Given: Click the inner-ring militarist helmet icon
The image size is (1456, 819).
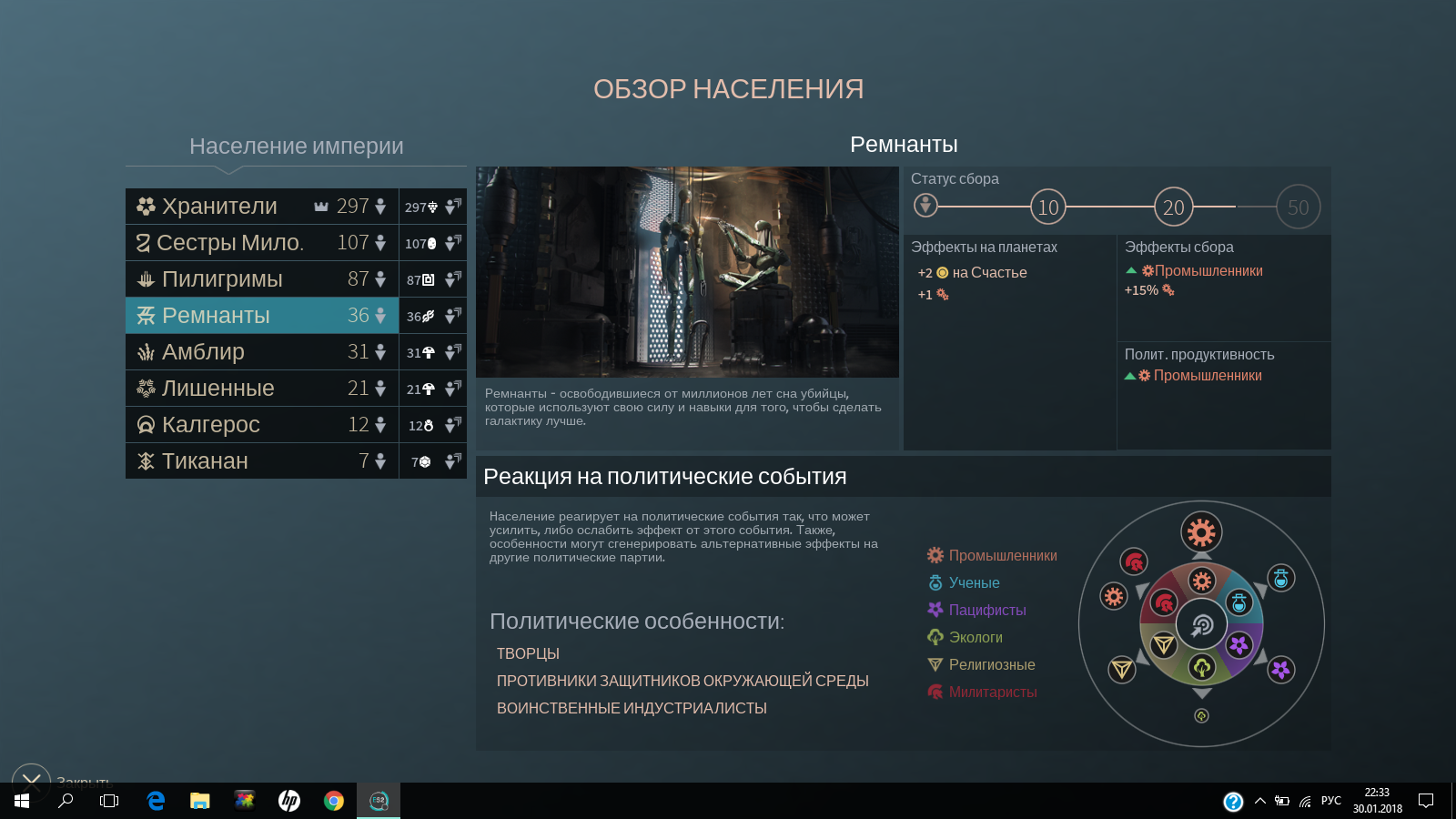Looking at the screenshot, I should [1164, 602].
